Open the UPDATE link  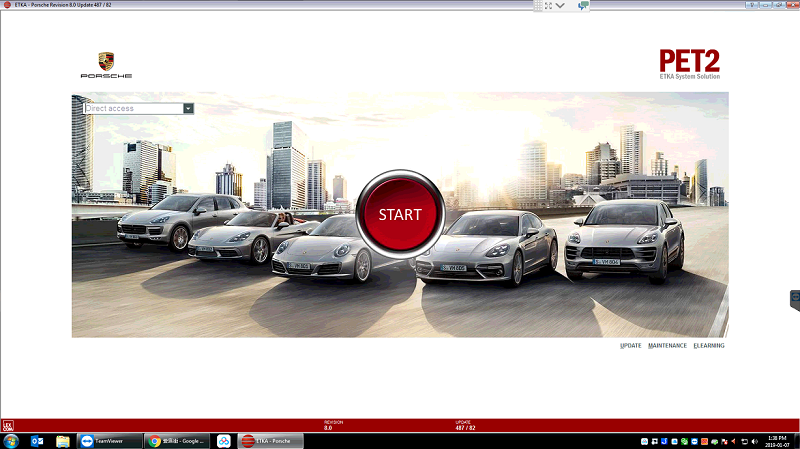(631, 345)
